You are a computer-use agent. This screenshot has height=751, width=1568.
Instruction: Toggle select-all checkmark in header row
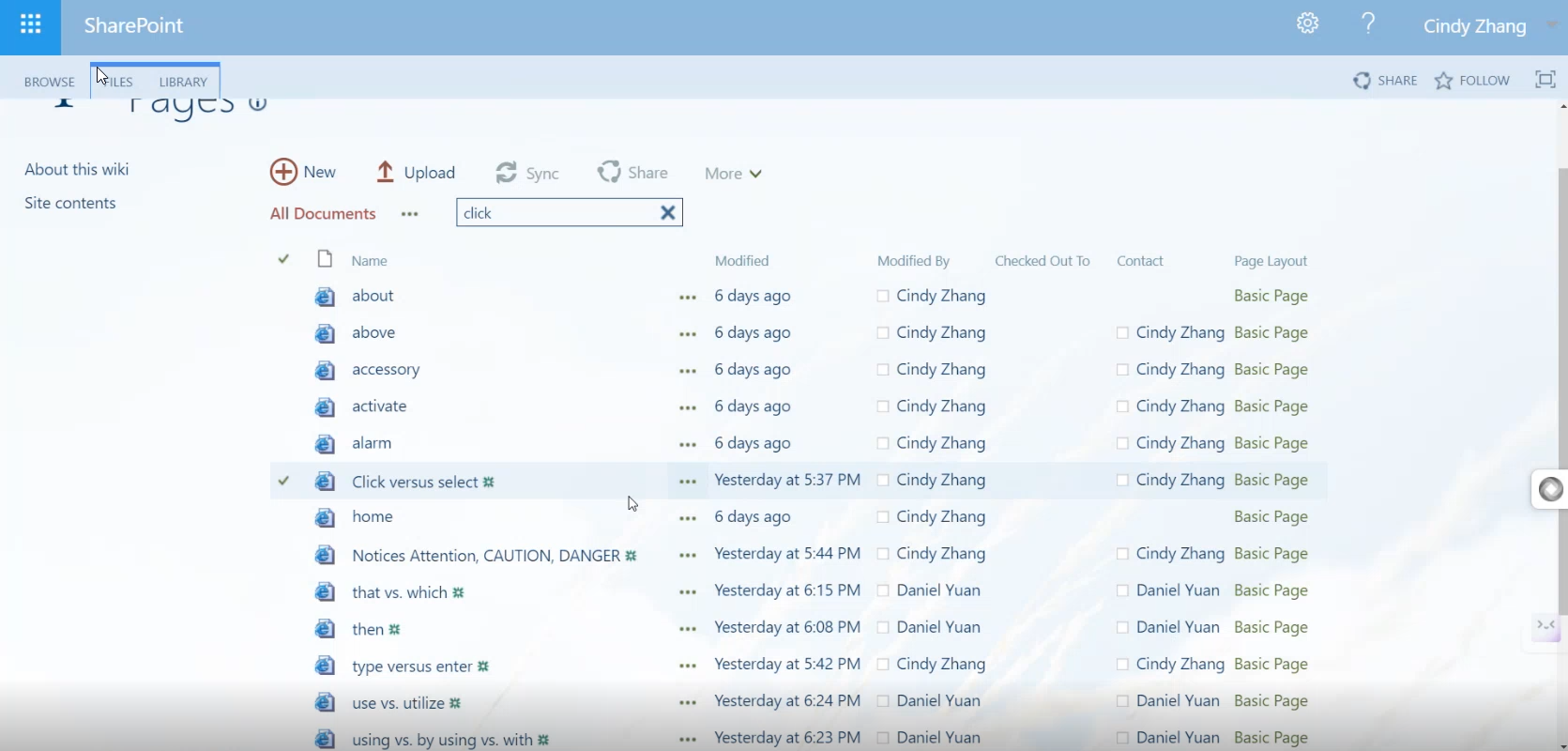coord(283,259)
